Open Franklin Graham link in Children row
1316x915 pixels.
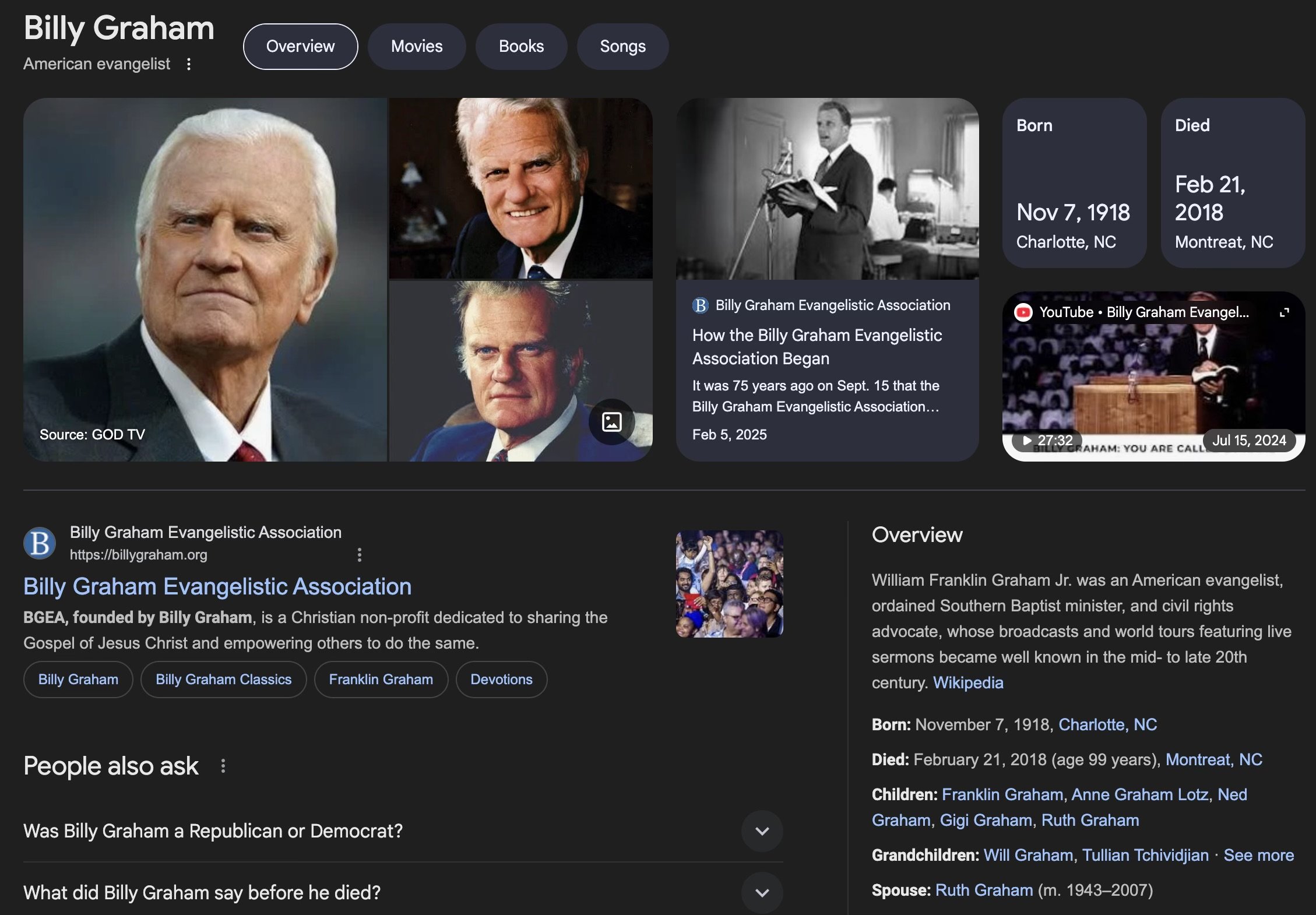1002,795
